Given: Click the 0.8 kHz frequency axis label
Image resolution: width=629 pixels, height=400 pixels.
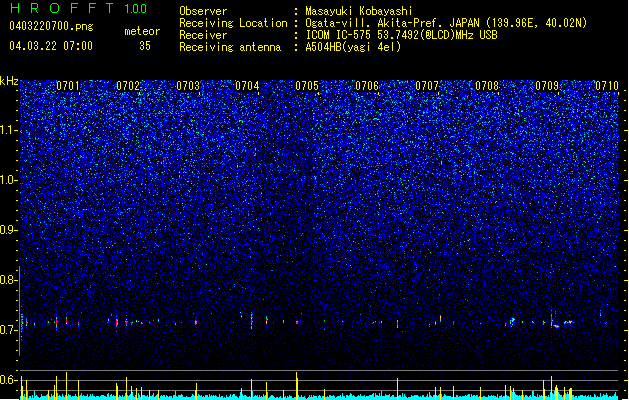Looking at the screenshot, I should (x=8, y=280).
